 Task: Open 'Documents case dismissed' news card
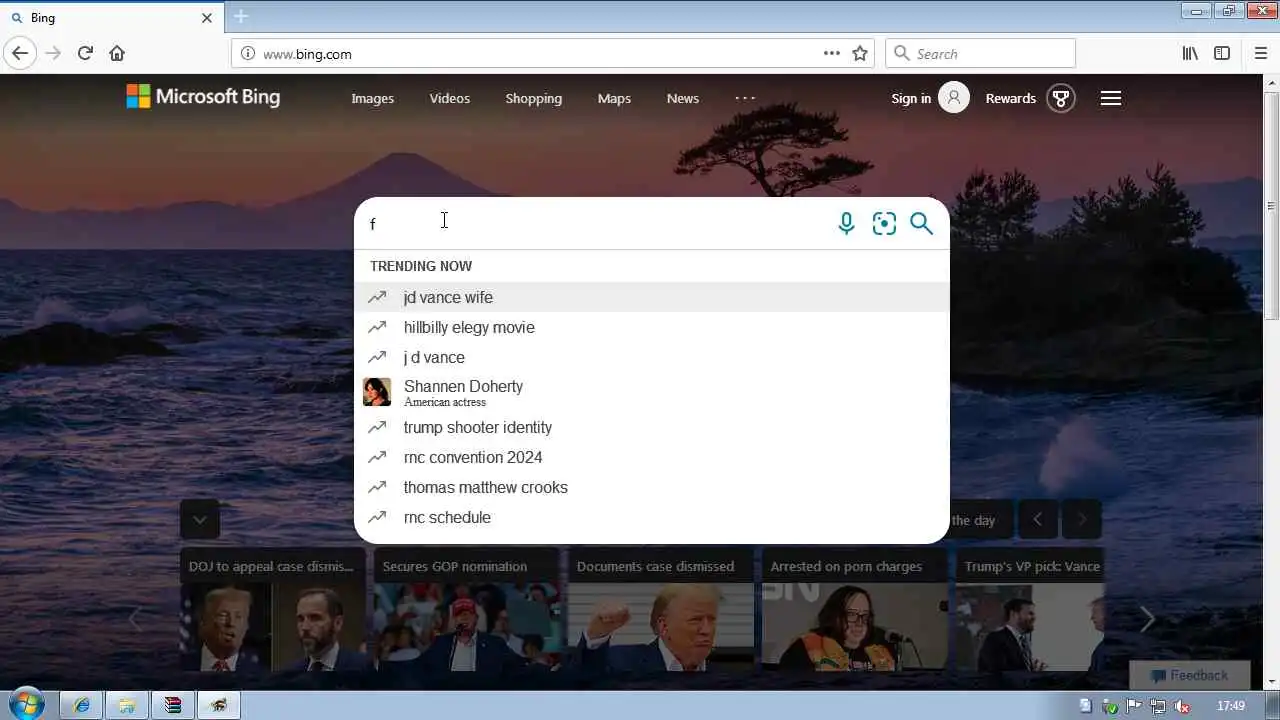pyautogui.click(x=660, y=608)
